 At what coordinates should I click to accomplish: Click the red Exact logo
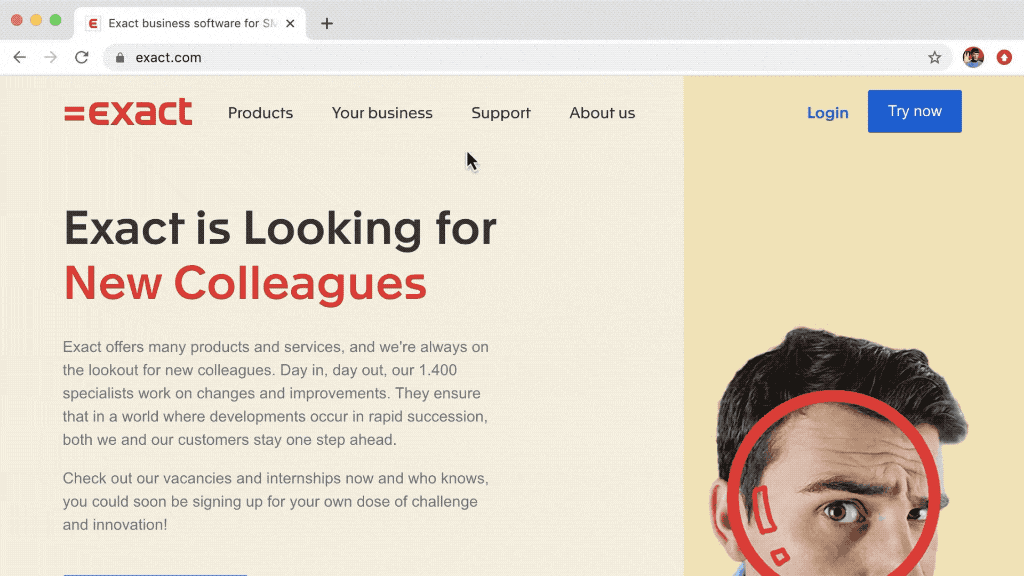pos(128,113)
